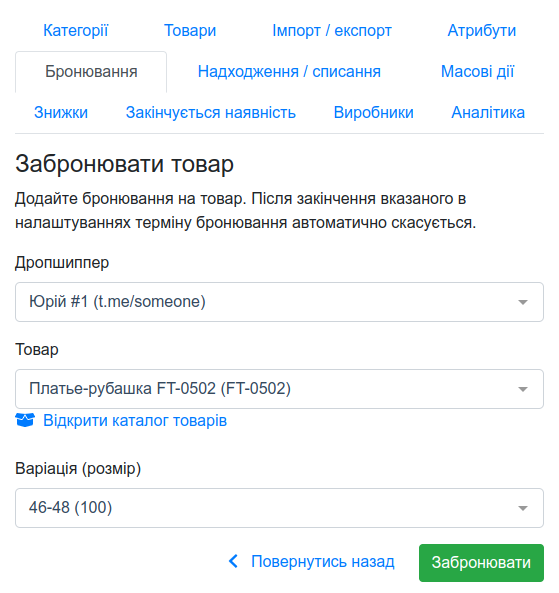Go to the Імпорт / експорт tab
Image resolution: width=559 pixels, height=593 pixels.
332,31
